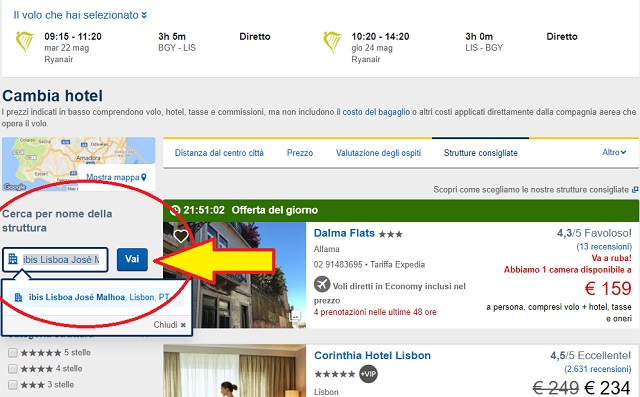Sort by 'Distanza dal centro città'
This screenshot has width=640, height=397.
click(x=219, y=153)
